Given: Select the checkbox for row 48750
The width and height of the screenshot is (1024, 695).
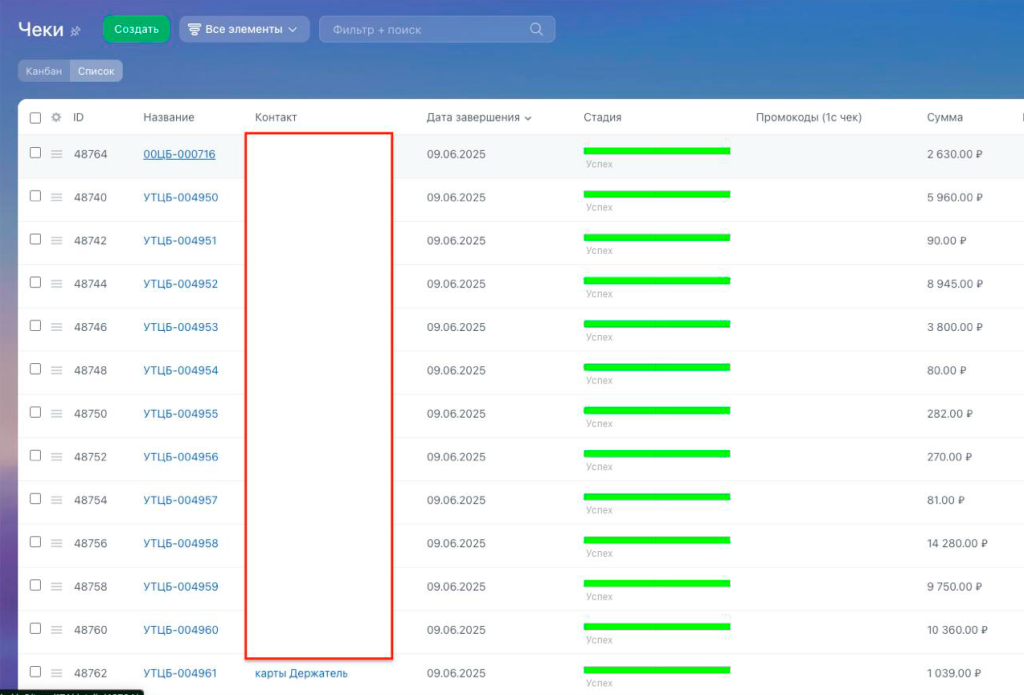Looking at the screenshot, I should [x=35, y=413].
